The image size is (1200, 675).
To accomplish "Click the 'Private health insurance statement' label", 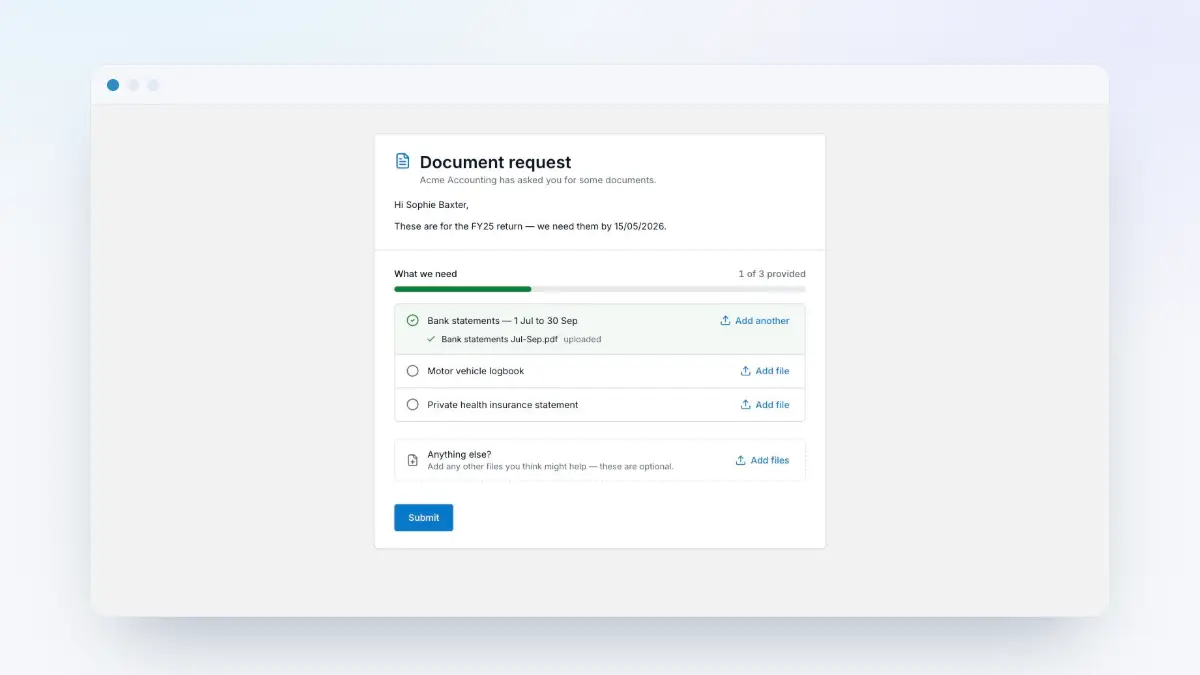I will click(x=502, y=405).
